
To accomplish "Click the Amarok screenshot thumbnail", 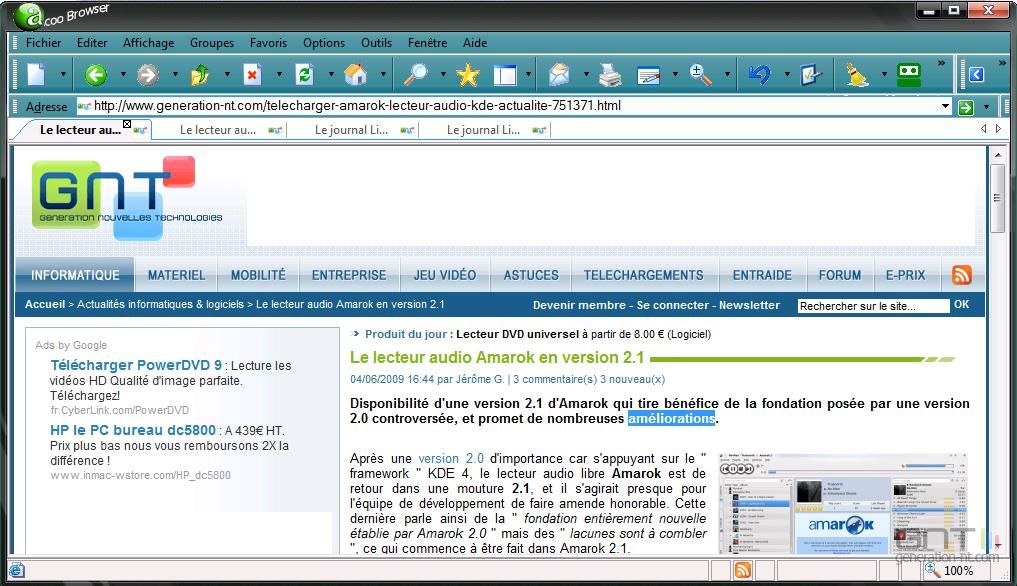I will tap(843, 503).
